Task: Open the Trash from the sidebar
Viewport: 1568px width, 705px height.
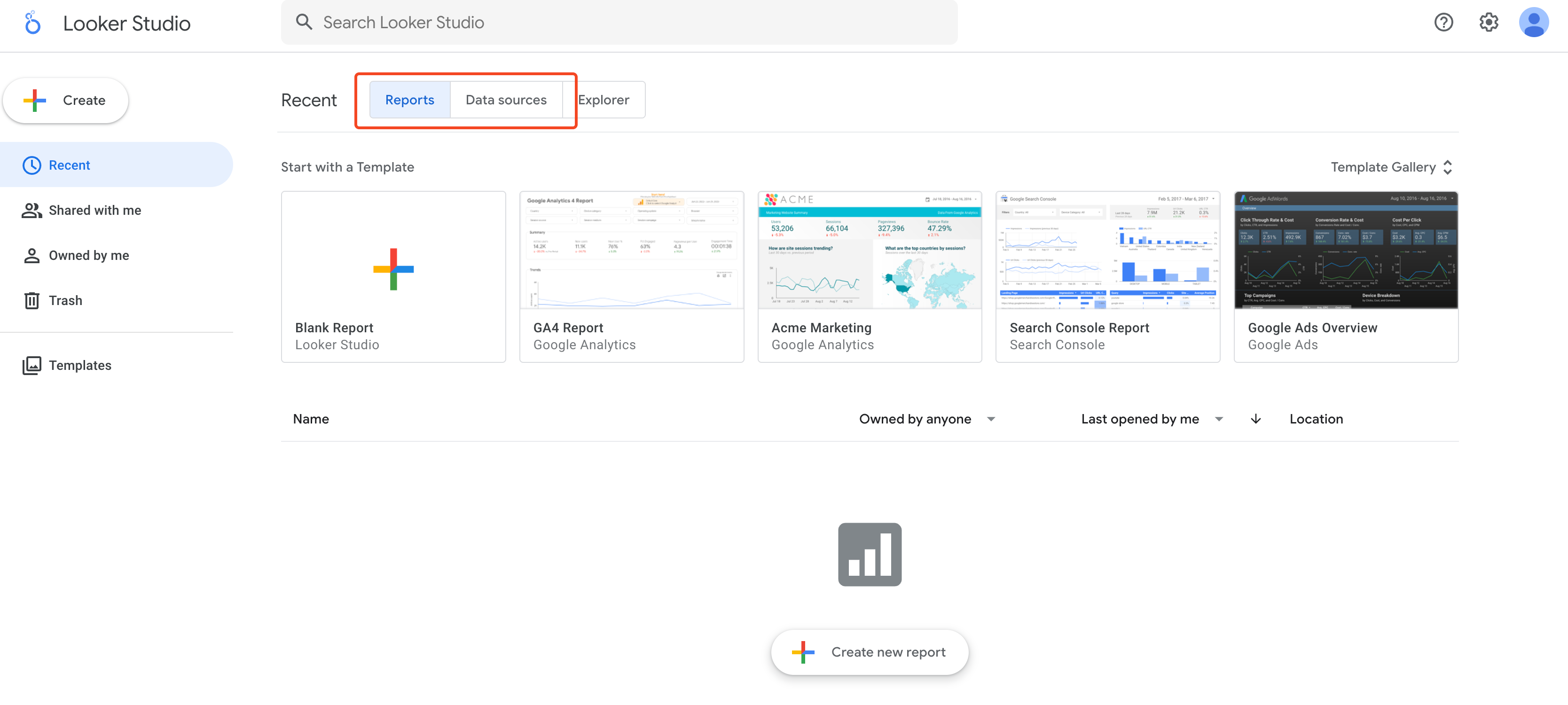Action: 65,300
